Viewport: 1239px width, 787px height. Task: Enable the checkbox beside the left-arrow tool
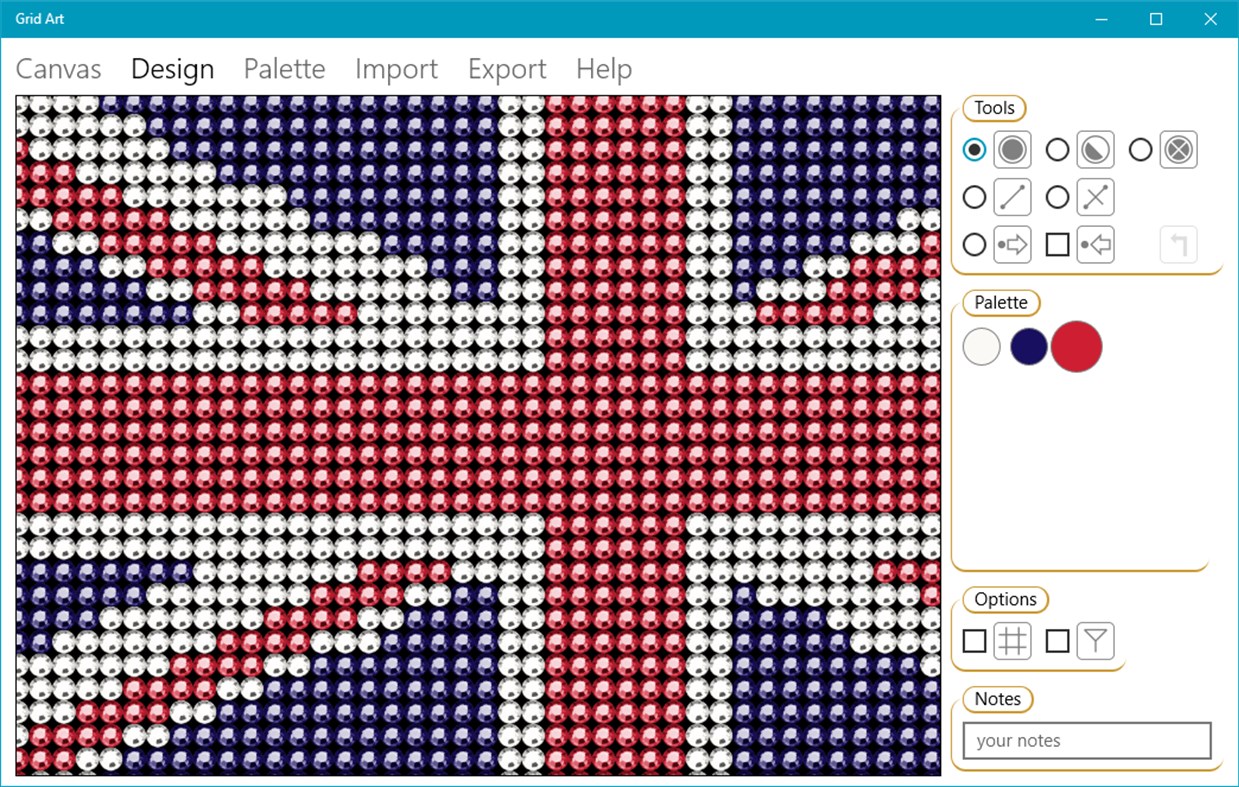pyautogui.click(x=1056, y=244)
